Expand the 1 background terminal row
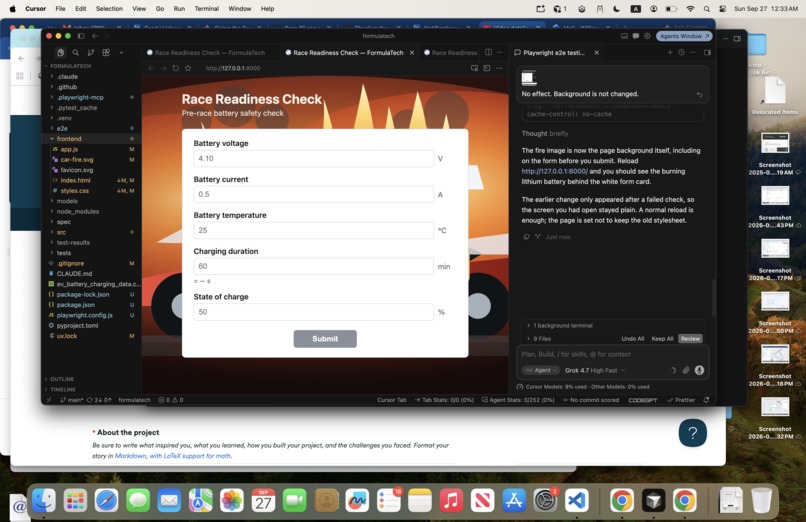The height and width of the screenshot is (522, 806). point(563,325)
